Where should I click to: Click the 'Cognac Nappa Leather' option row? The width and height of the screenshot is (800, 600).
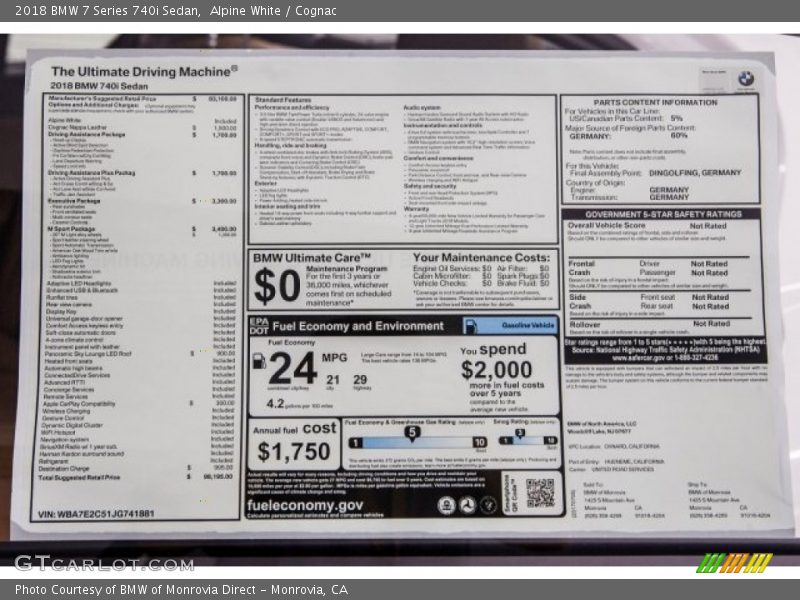pos(142,128)
